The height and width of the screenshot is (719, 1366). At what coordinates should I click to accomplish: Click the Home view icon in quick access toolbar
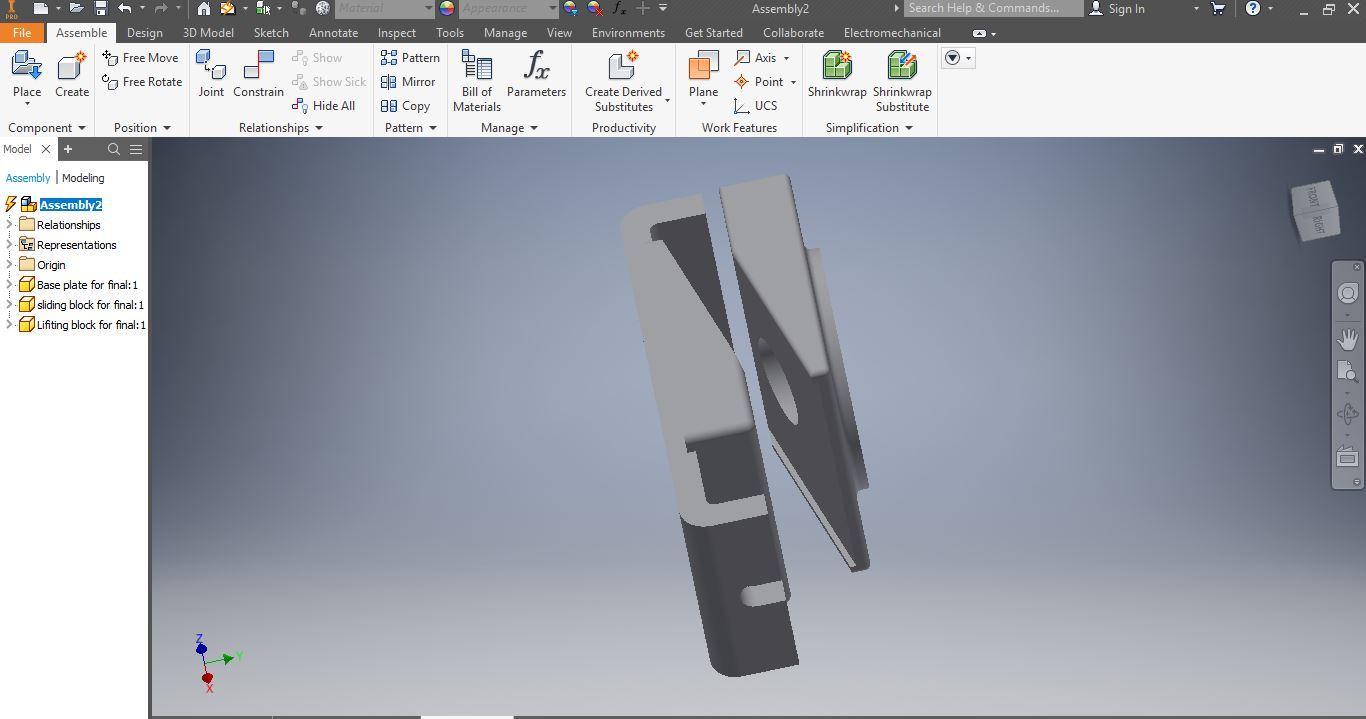(204, 8)
